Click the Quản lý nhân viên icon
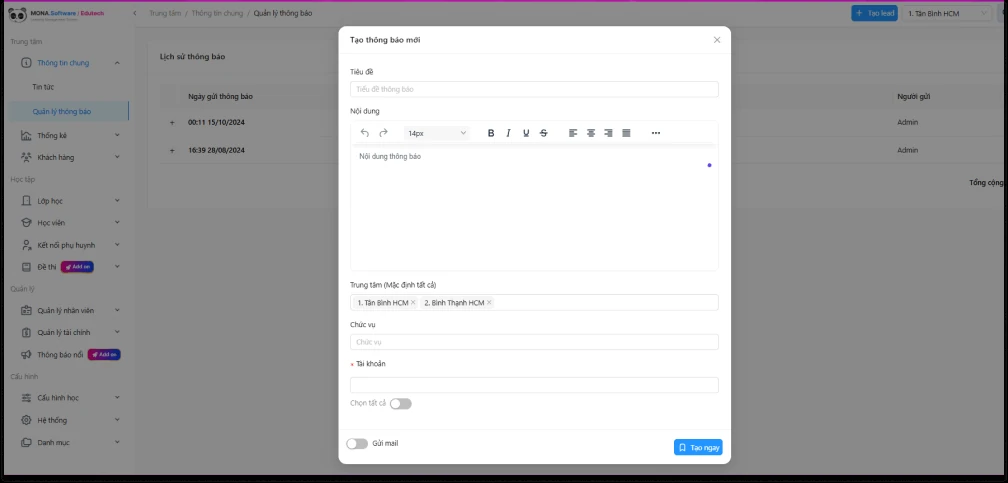The image size is (1008, 483). (26, 311)
